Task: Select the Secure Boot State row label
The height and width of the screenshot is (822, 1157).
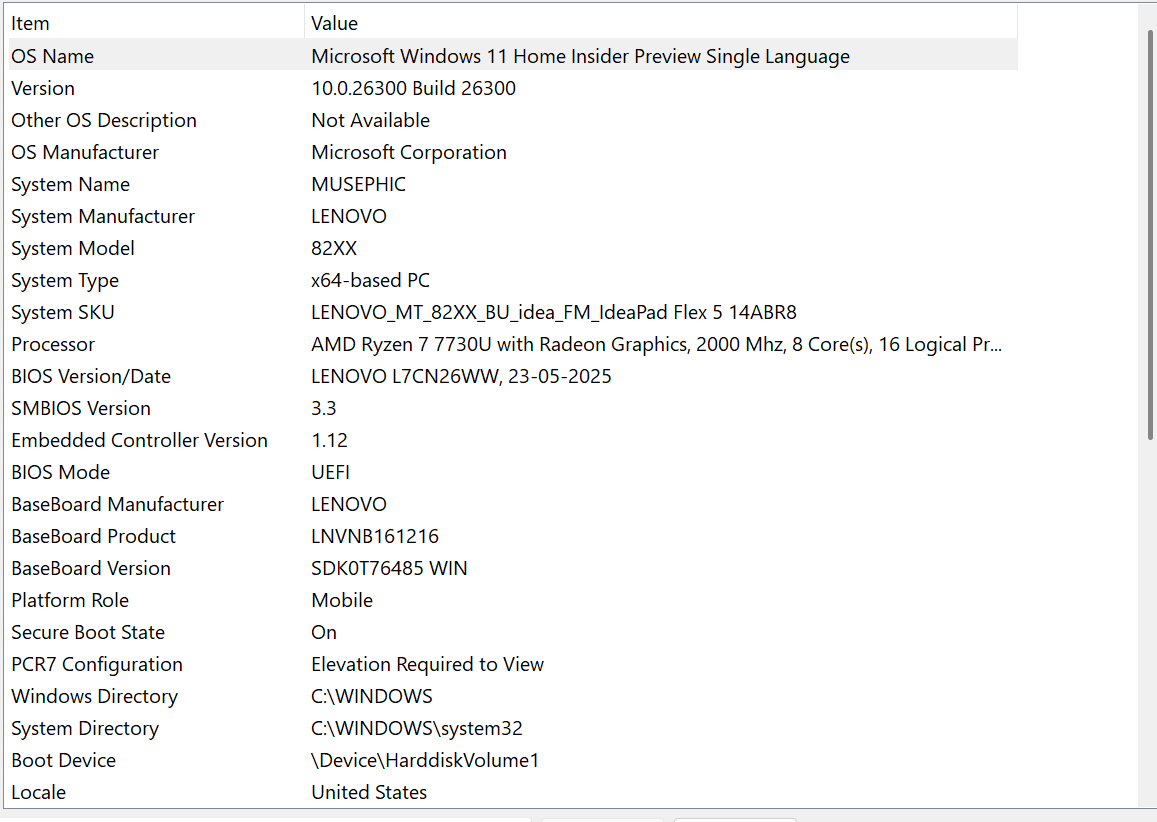Action: [88, 632]
